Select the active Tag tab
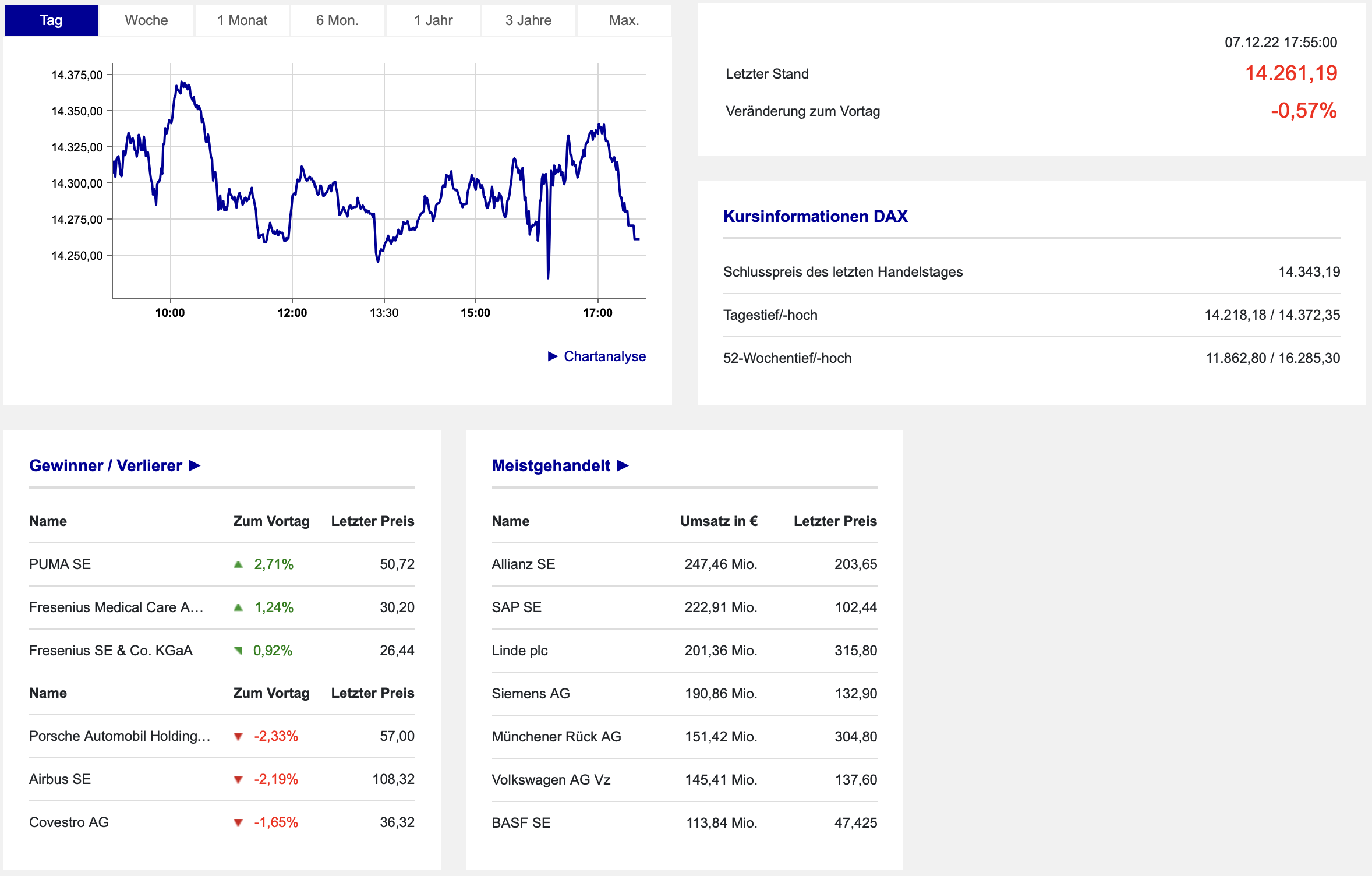The image size is (1372, 876). tap(51, 20)
